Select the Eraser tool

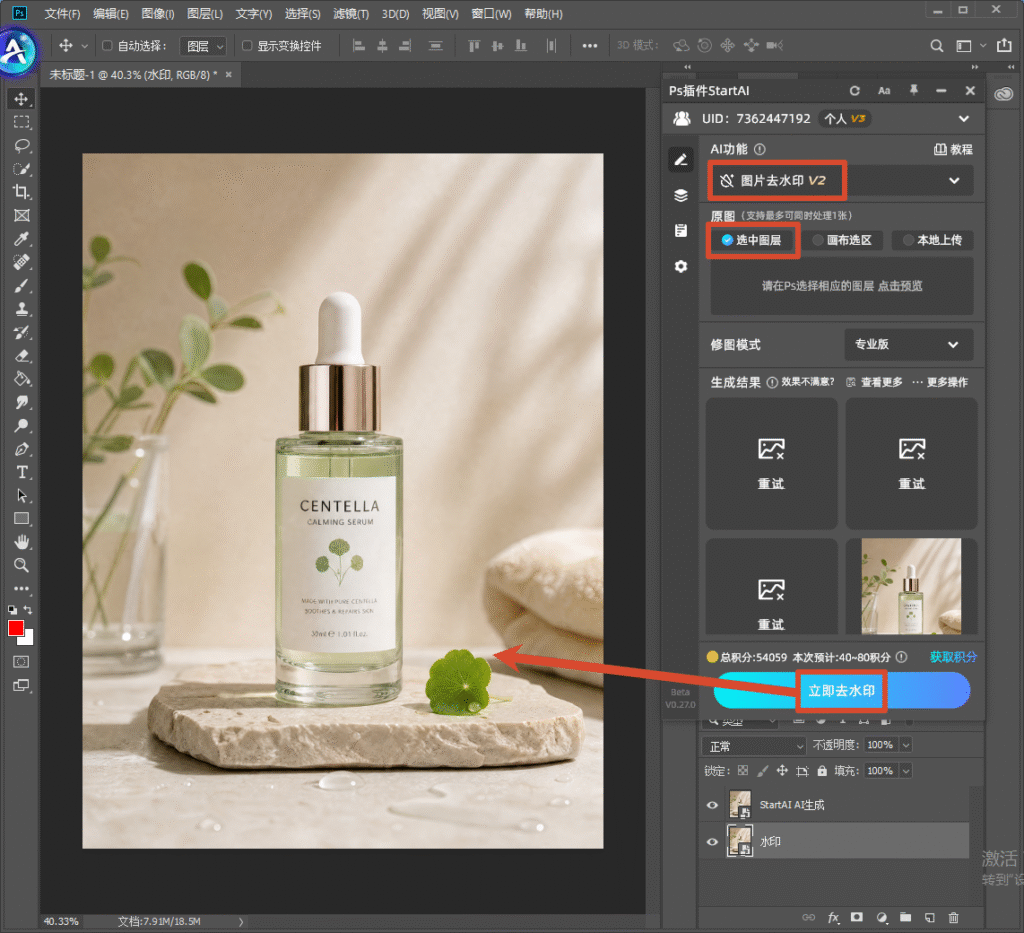point(22,356)
